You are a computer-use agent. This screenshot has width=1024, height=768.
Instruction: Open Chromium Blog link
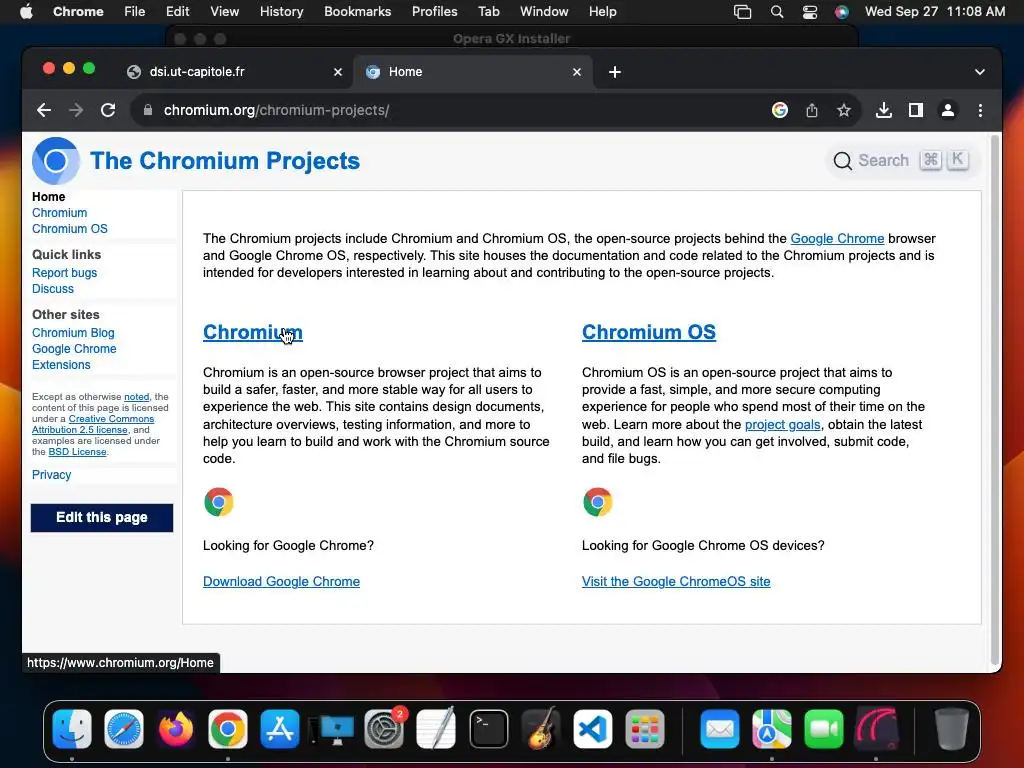point(73,333)
